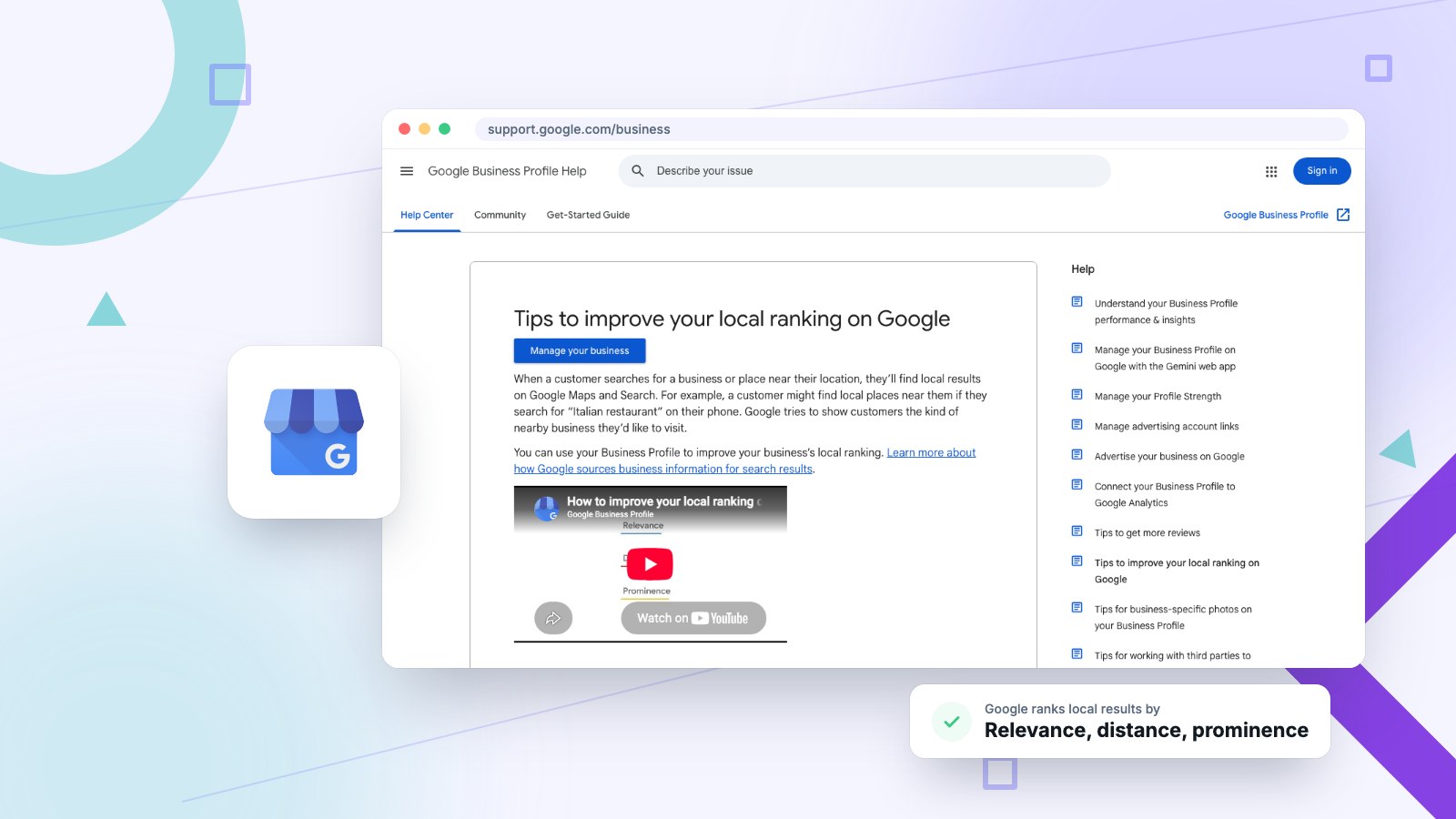
Task: Click the article icon for Understand your Business Profile performance
Action: pyautogui.click(x=1077, y=302)
